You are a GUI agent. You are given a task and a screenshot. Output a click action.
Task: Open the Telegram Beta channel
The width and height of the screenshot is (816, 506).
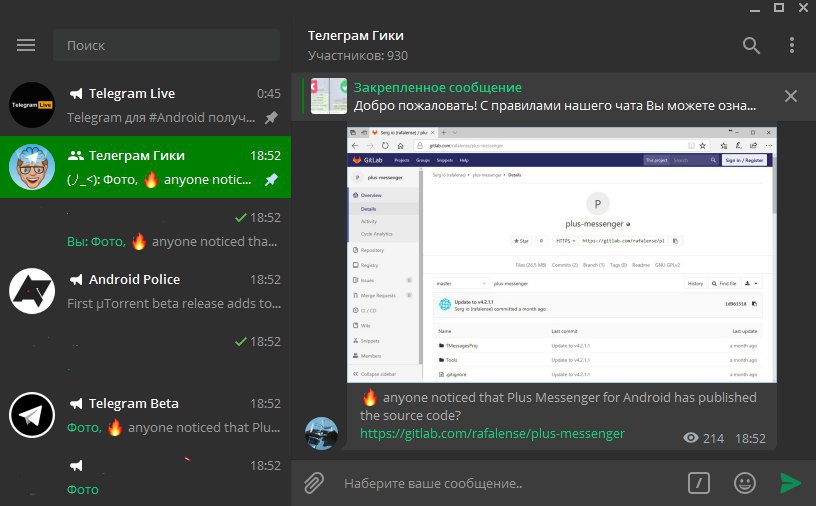pyautogui.click(x=145, y=415)
